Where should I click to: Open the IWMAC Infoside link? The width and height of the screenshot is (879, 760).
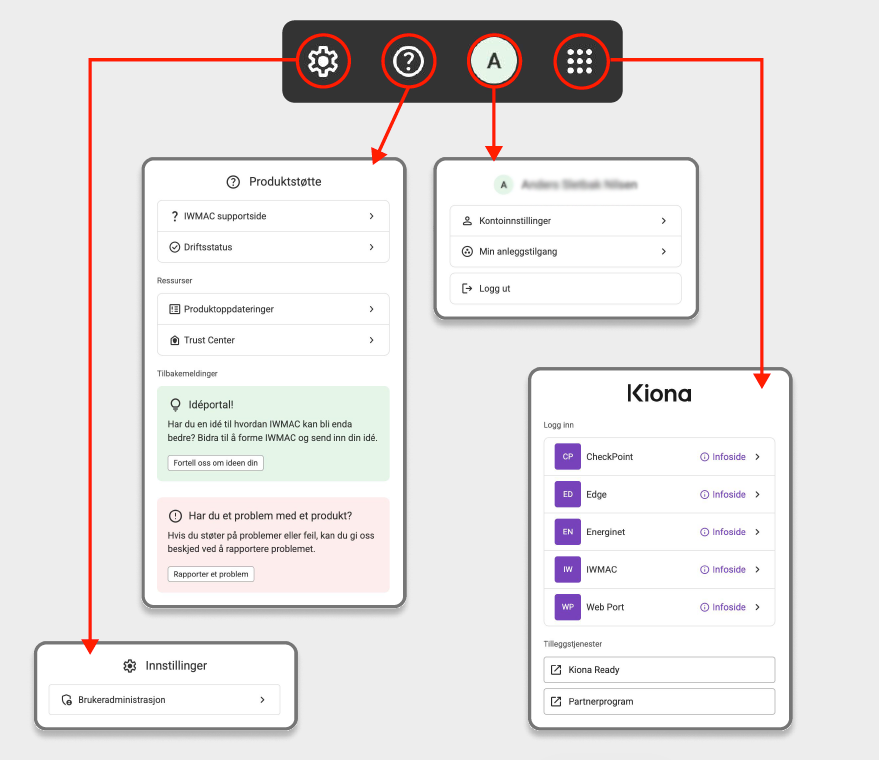[x=723, y=569]
